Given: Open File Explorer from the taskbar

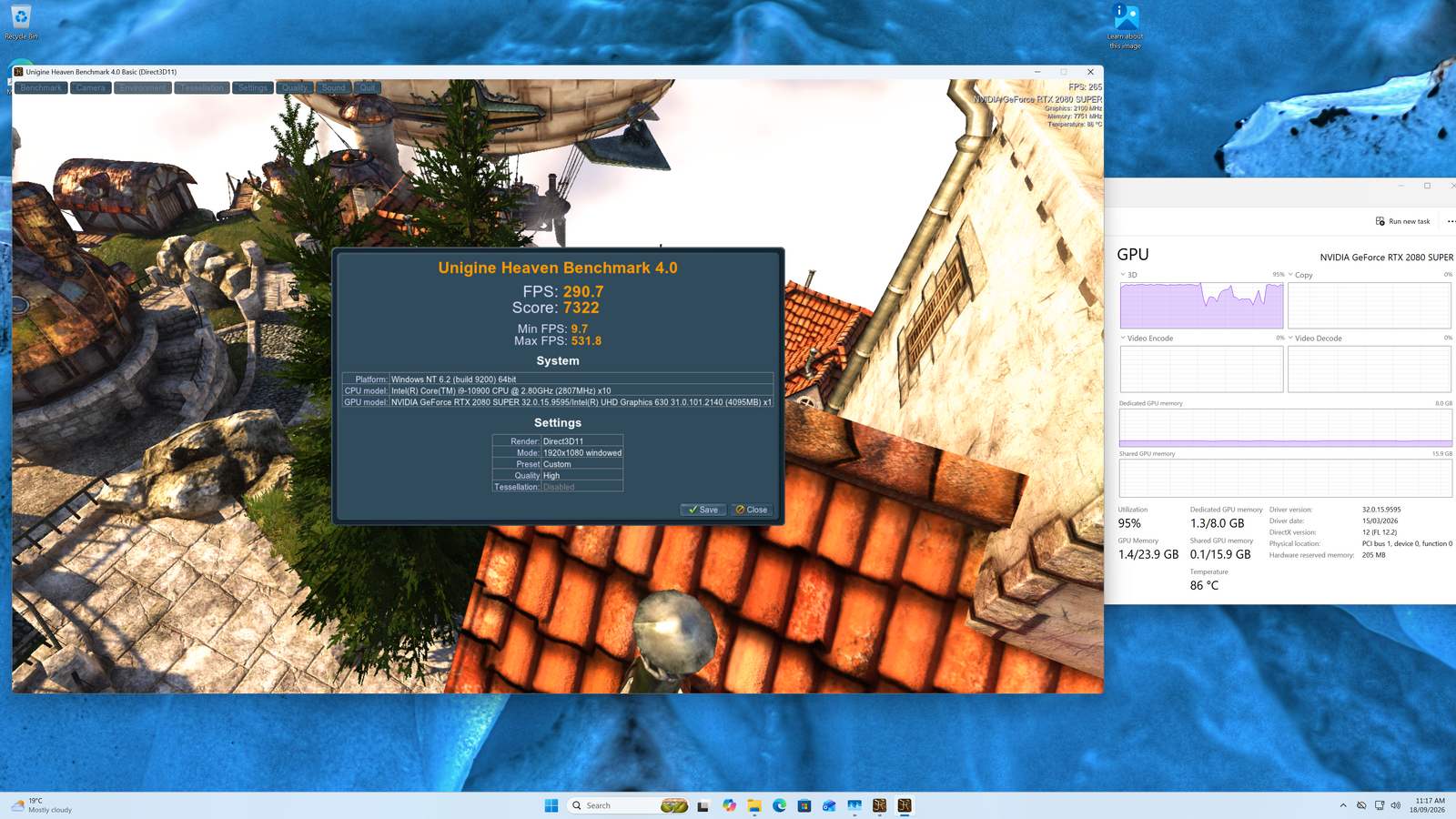Looking at the screenshot, I should click(x=754, y=805).
